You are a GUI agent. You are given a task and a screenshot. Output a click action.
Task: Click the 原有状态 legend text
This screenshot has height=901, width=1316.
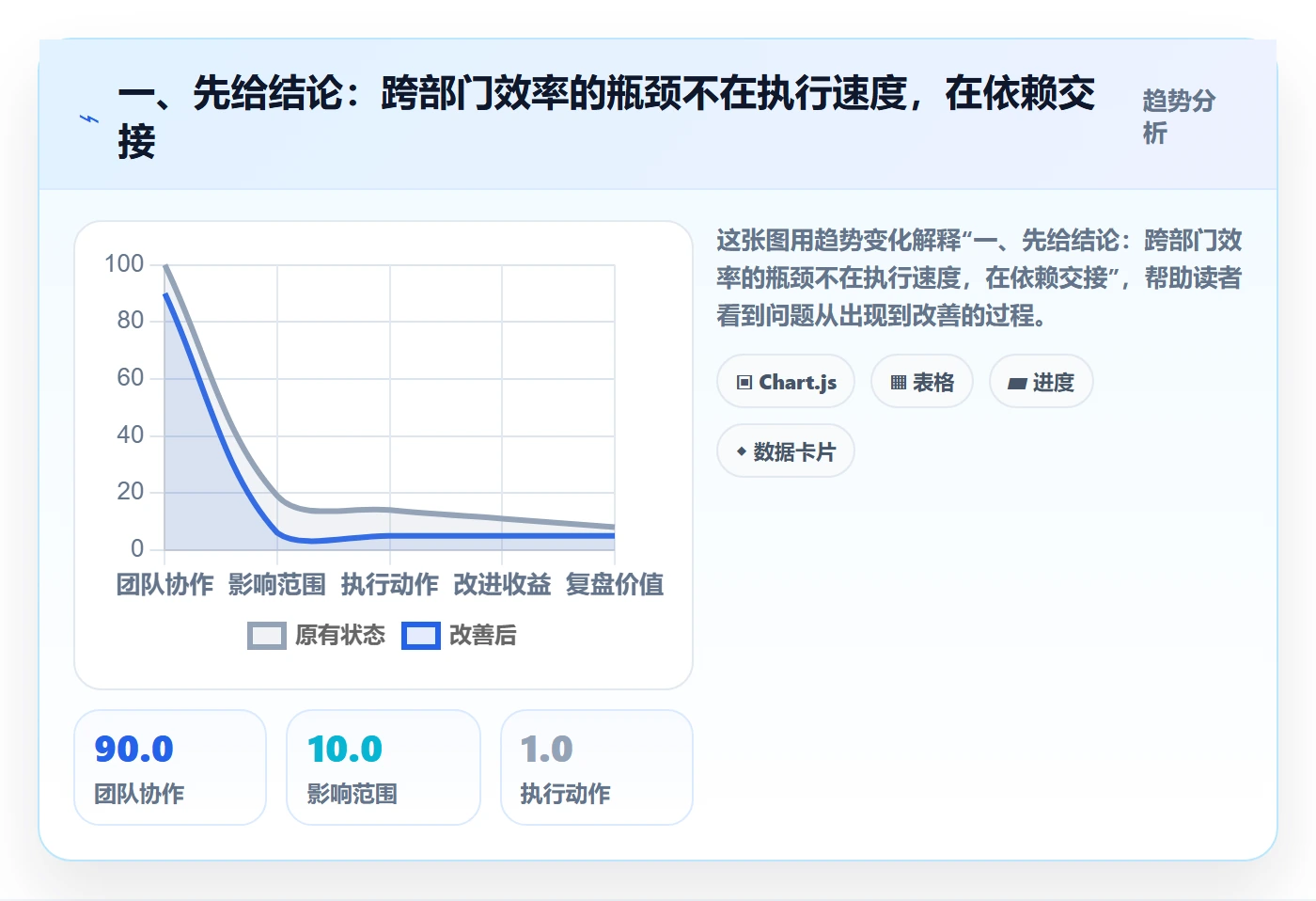[340, 636]
